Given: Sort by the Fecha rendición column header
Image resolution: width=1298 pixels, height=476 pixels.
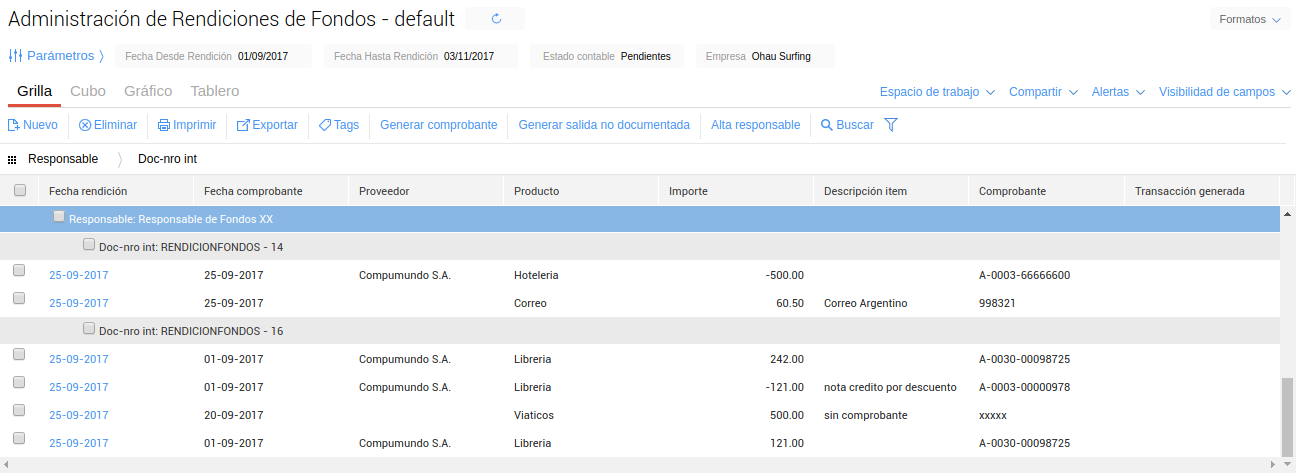Looking at the screenshot, I should [x=115, y=191].
